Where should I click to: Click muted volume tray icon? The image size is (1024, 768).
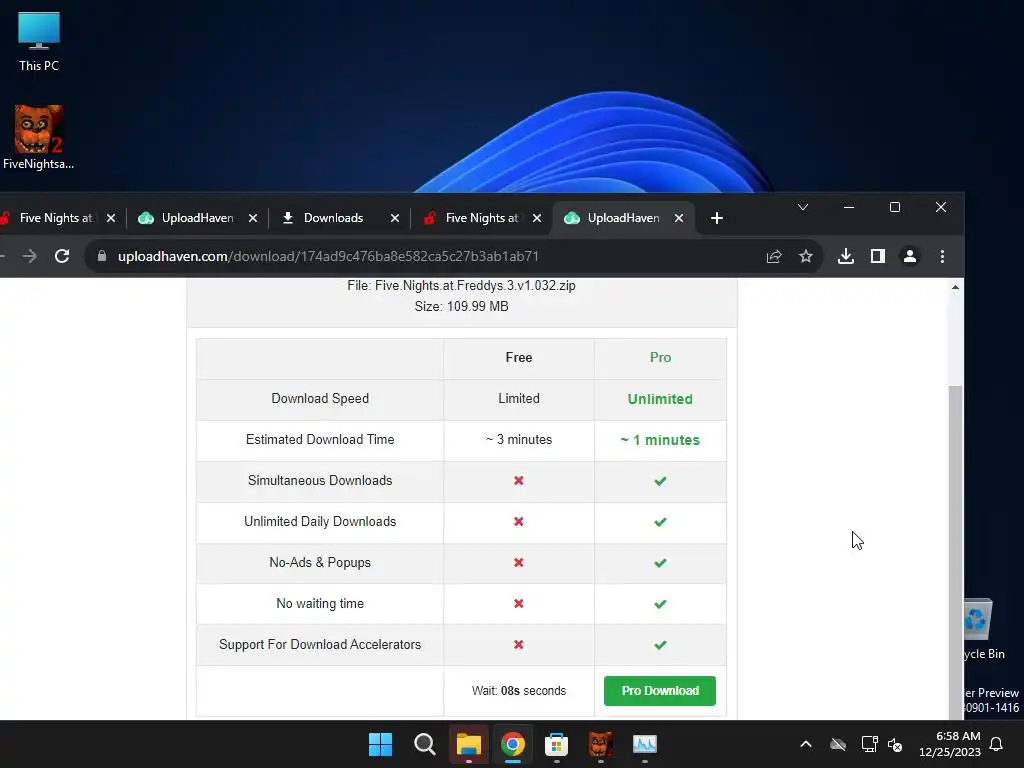[x=895, y=744]
